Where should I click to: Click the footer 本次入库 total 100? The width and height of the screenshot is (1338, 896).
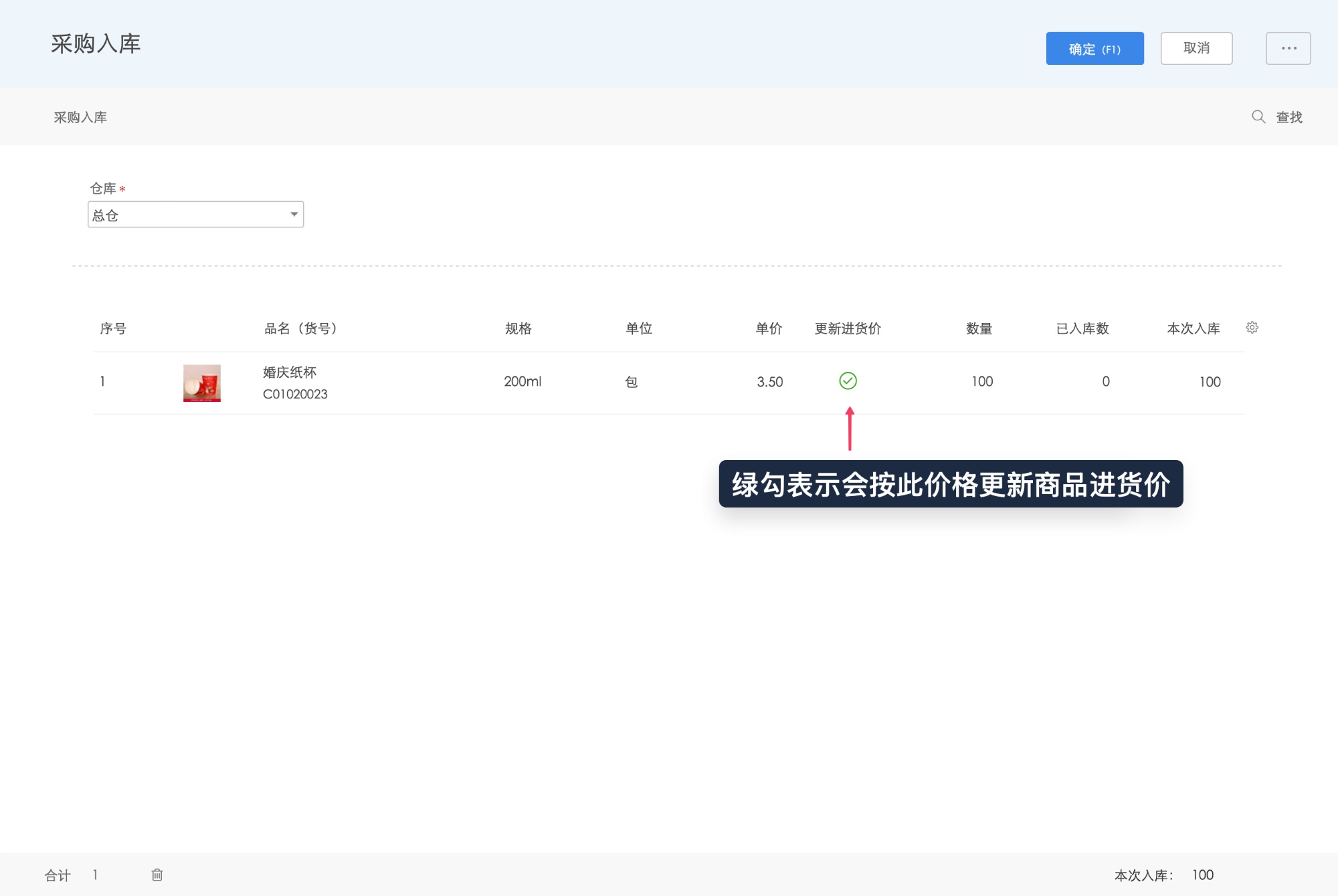(x=1203, y=875)
